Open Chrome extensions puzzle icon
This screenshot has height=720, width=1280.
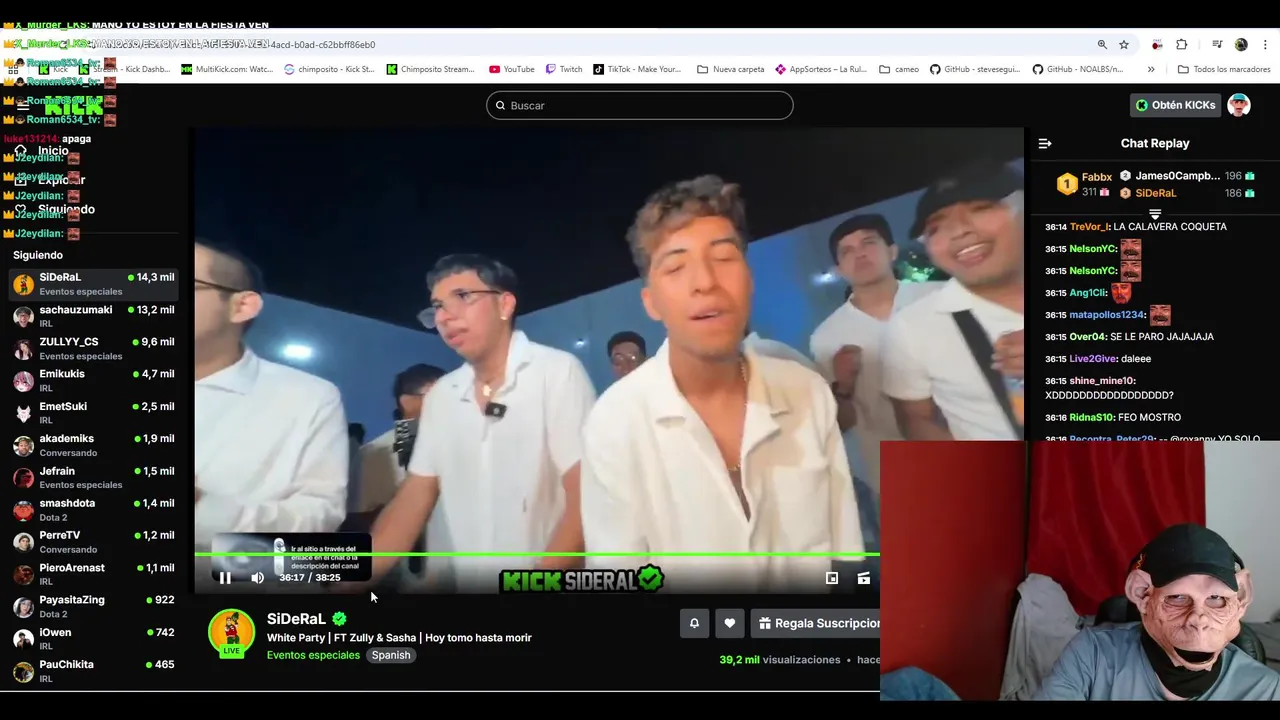1181,44
